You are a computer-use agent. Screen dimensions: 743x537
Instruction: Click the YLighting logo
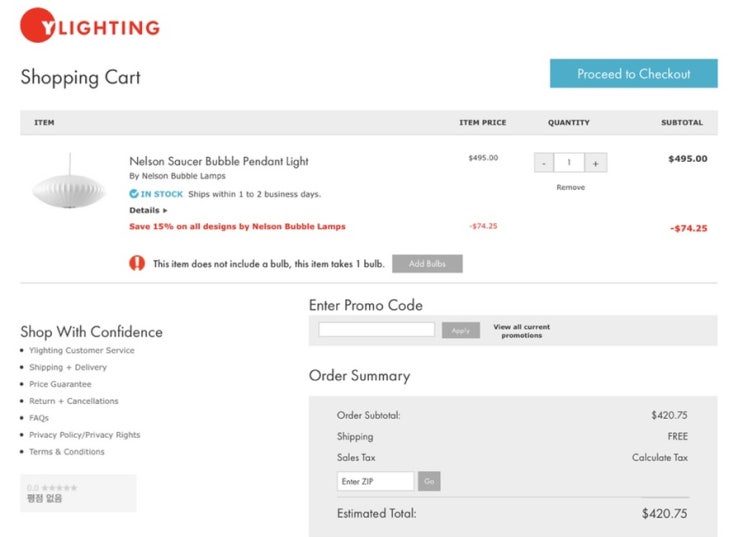click(x=90, y=26)
